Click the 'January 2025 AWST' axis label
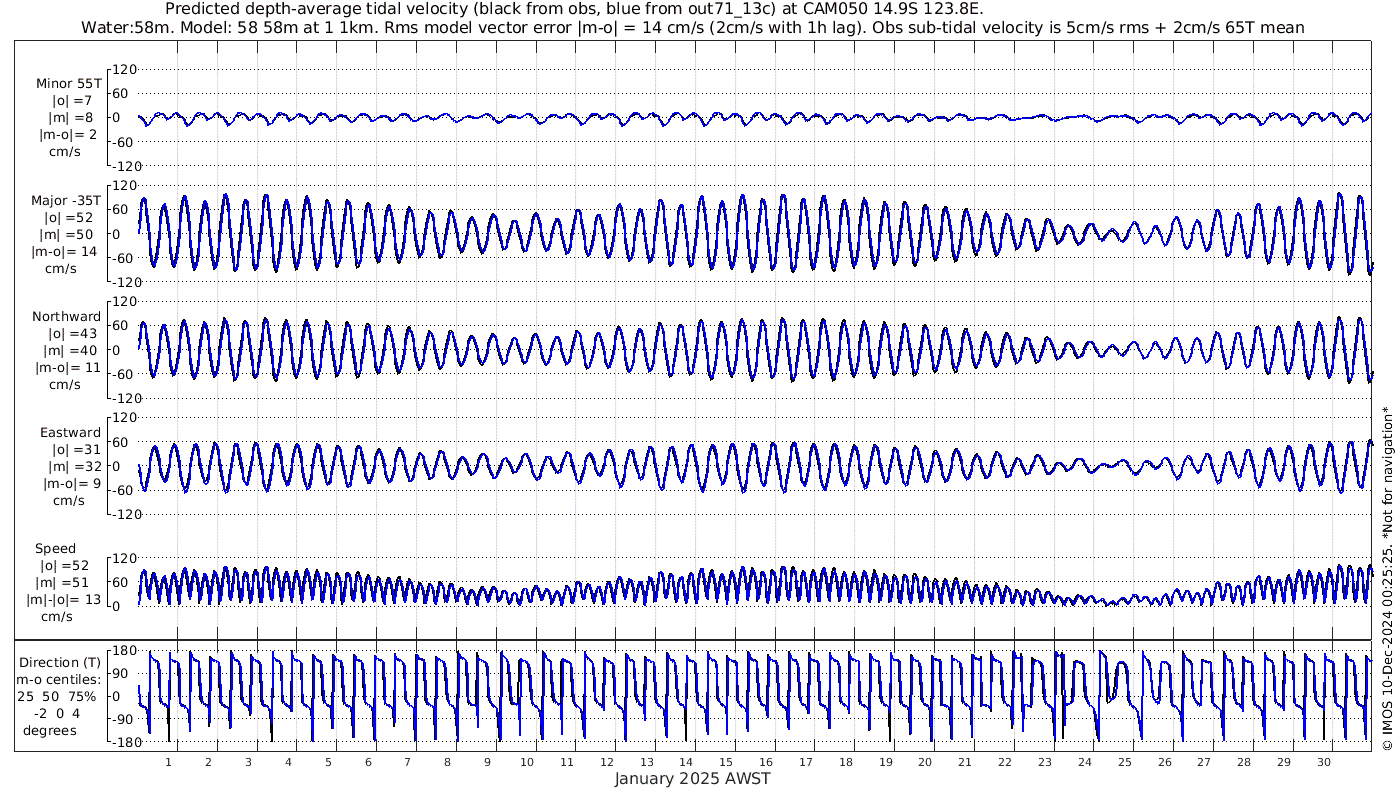Image resolution: width=1400 pixels, height=800 pixels. click(692, 779)
